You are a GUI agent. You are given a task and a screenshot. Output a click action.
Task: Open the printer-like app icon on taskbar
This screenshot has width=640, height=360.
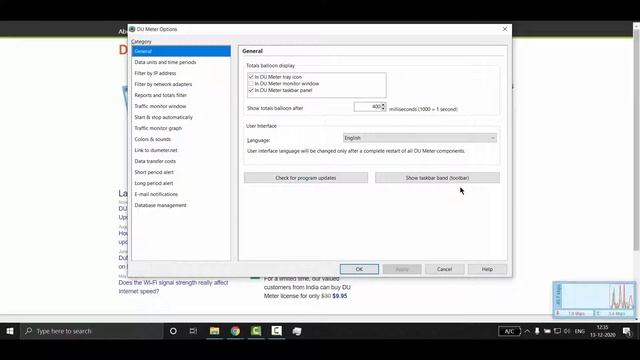tap(297, 331)
